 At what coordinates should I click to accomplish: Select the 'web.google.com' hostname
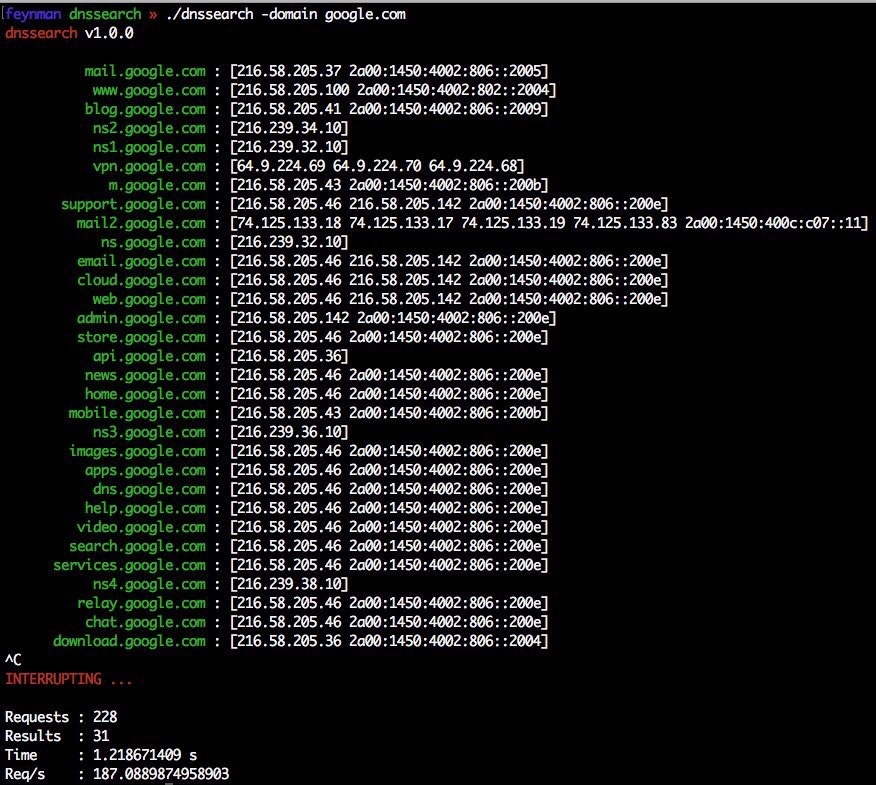(149, 299)
